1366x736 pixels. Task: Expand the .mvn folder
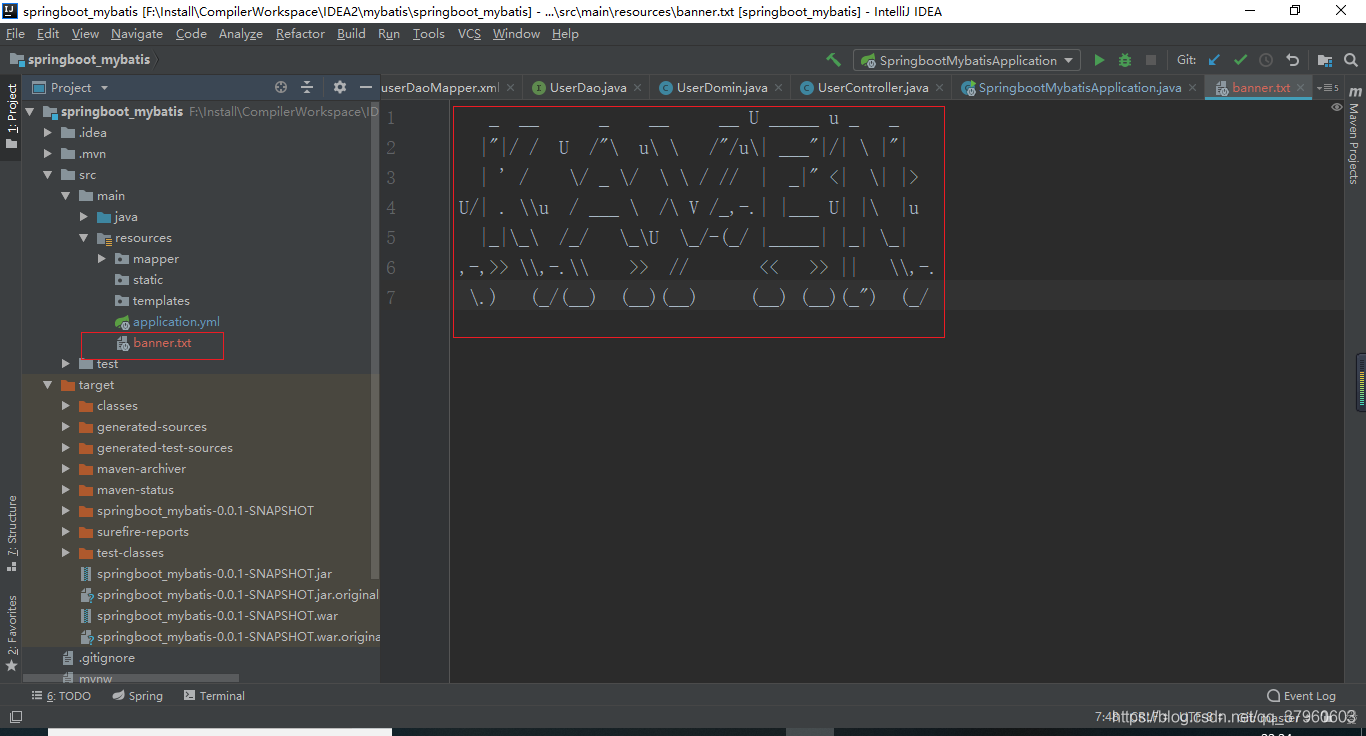coord(48,154)
